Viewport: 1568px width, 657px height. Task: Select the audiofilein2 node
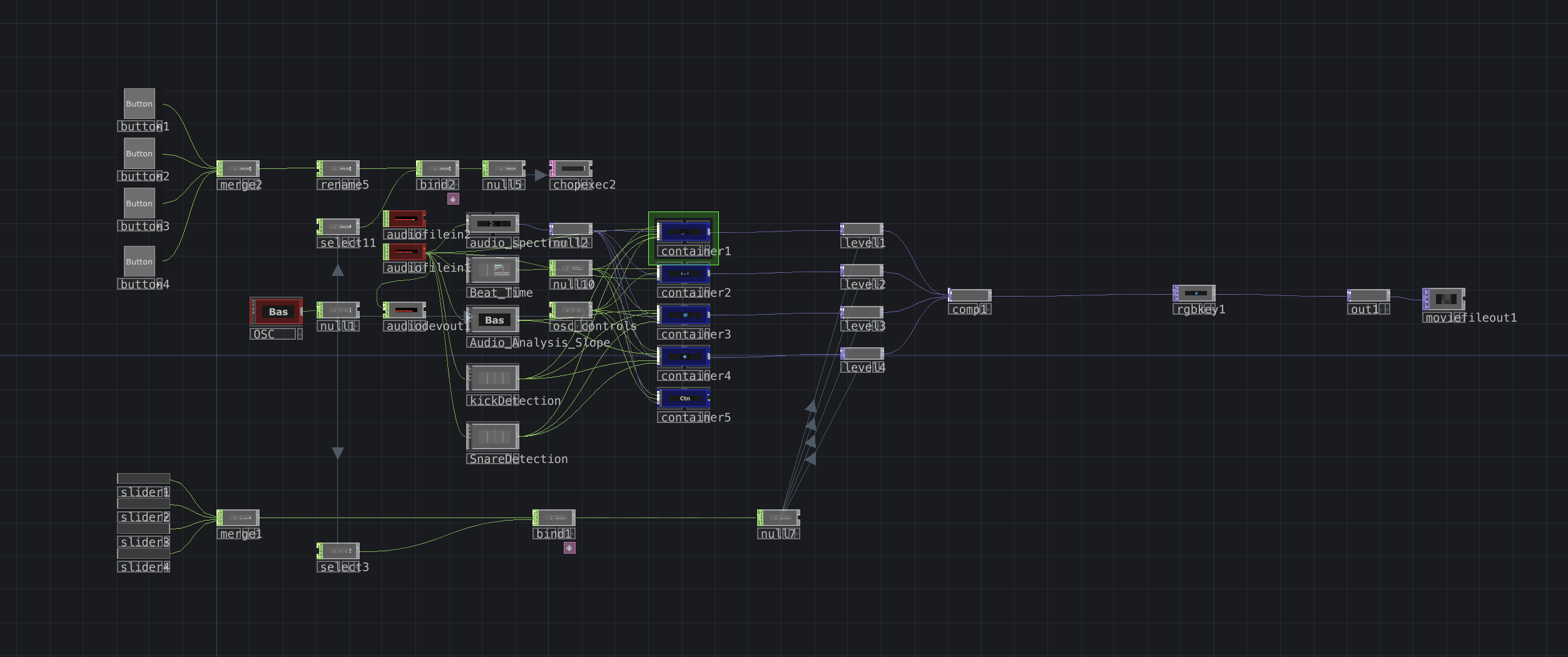(405, 218)
